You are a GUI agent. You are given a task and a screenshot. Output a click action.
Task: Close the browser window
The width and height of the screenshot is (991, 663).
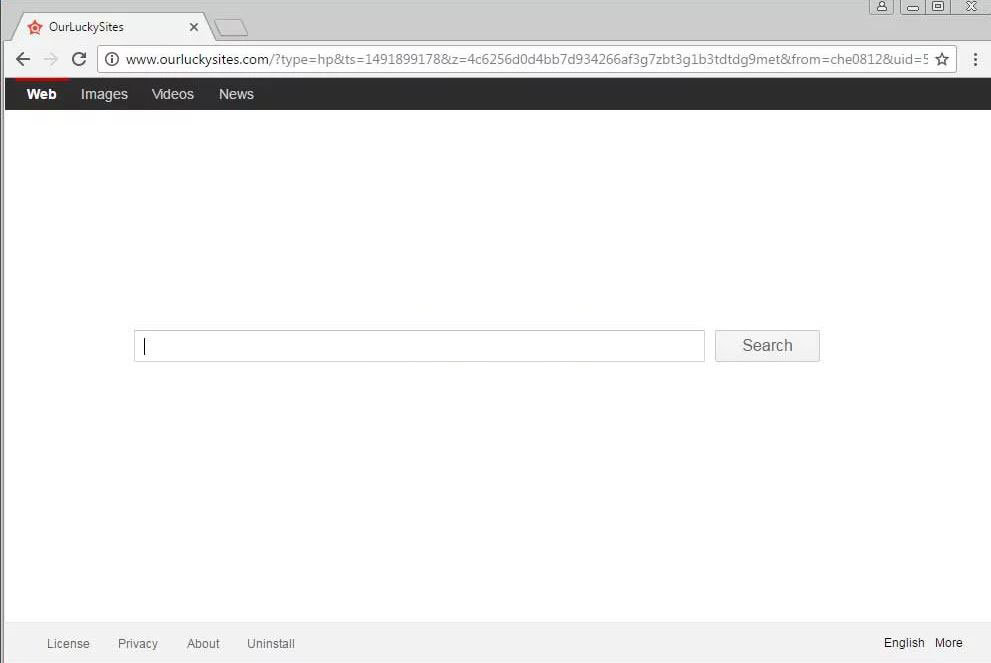tap(971, 6)
